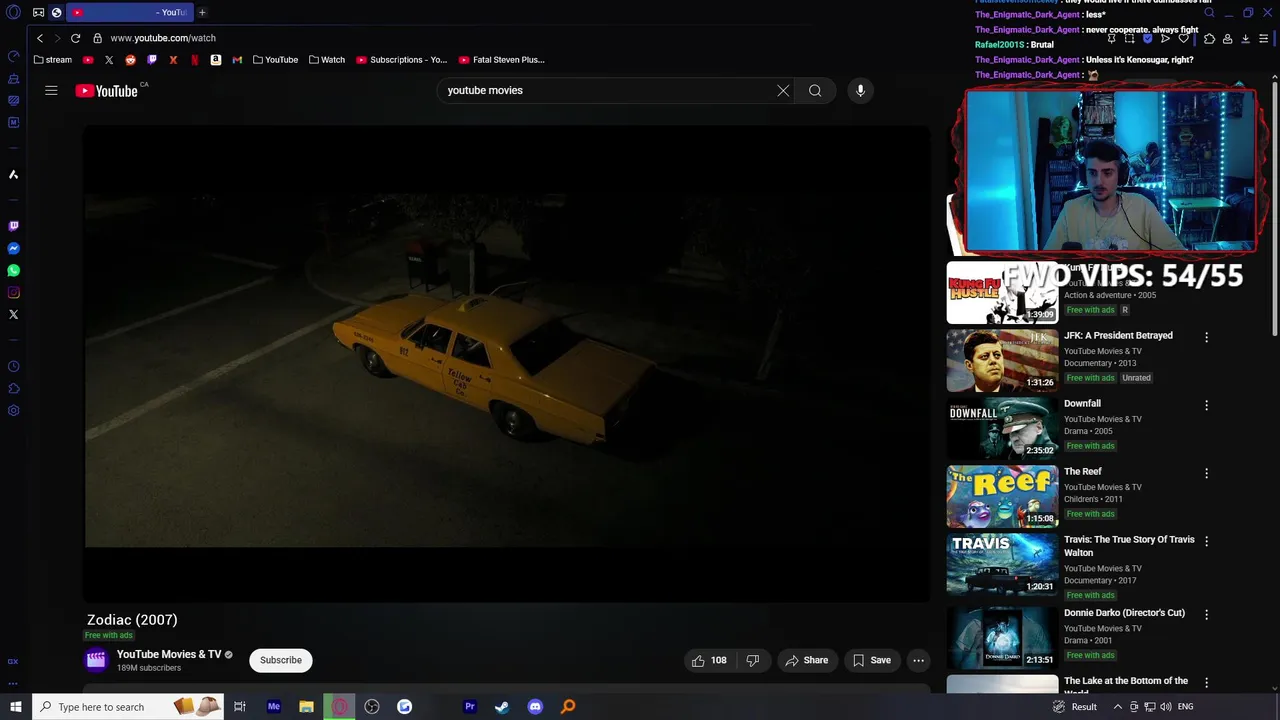Open the Gmail bookmark icon
Viewport: 1280px width, 720px height.
pyautogui.click(x=237, y=60)
